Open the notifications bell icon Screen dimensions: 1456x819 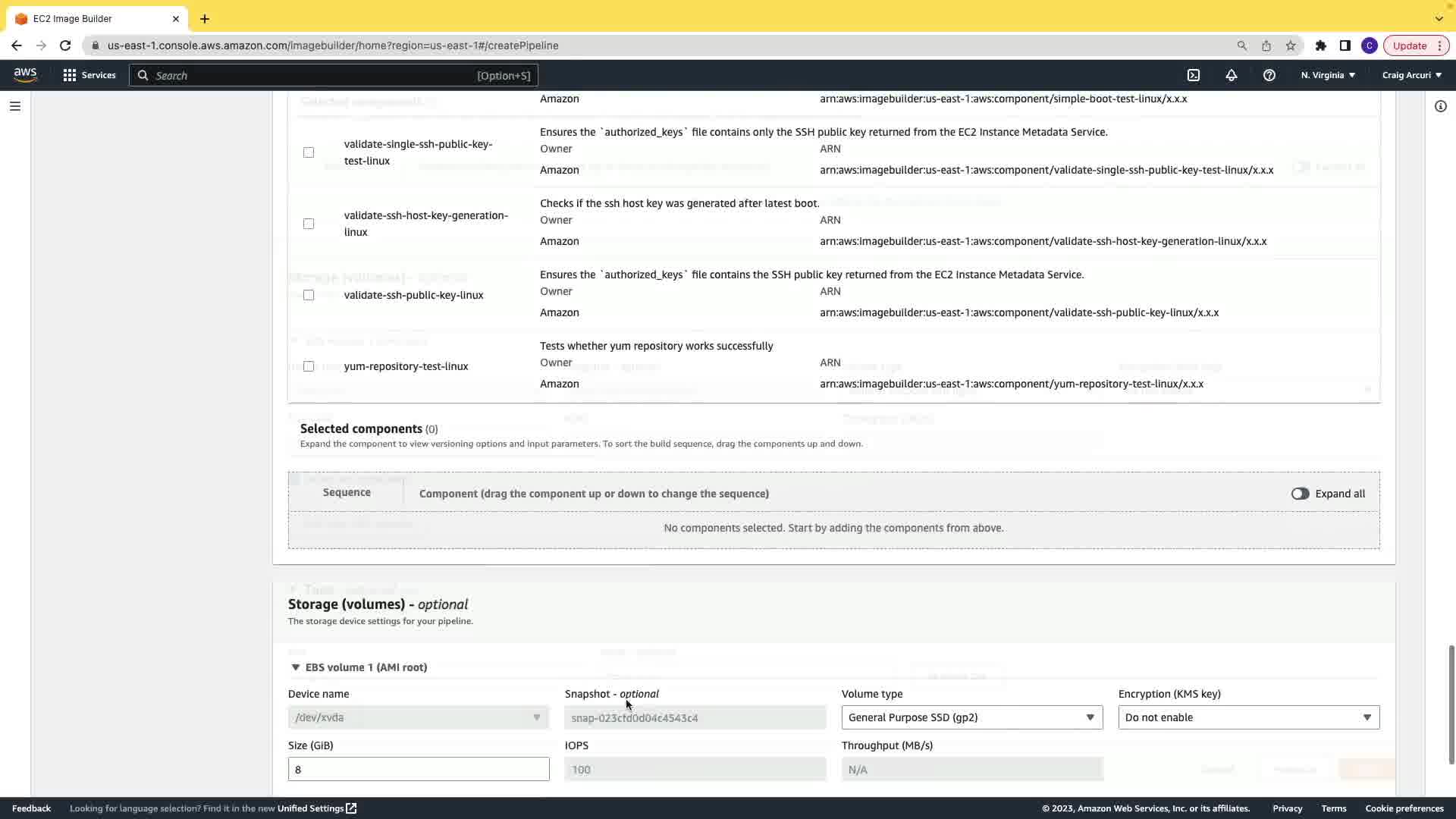point(1232,75)
